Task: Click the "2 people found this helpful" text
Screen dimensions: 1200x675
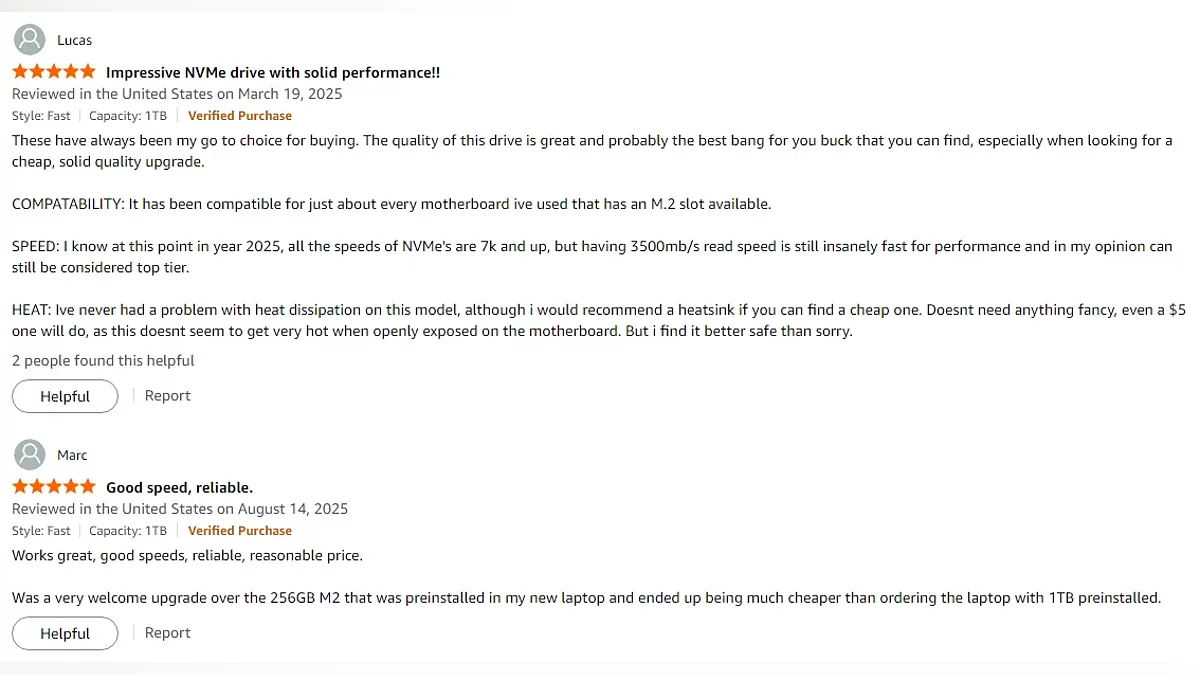Action: pyautogui.click(x=103, y=360)
